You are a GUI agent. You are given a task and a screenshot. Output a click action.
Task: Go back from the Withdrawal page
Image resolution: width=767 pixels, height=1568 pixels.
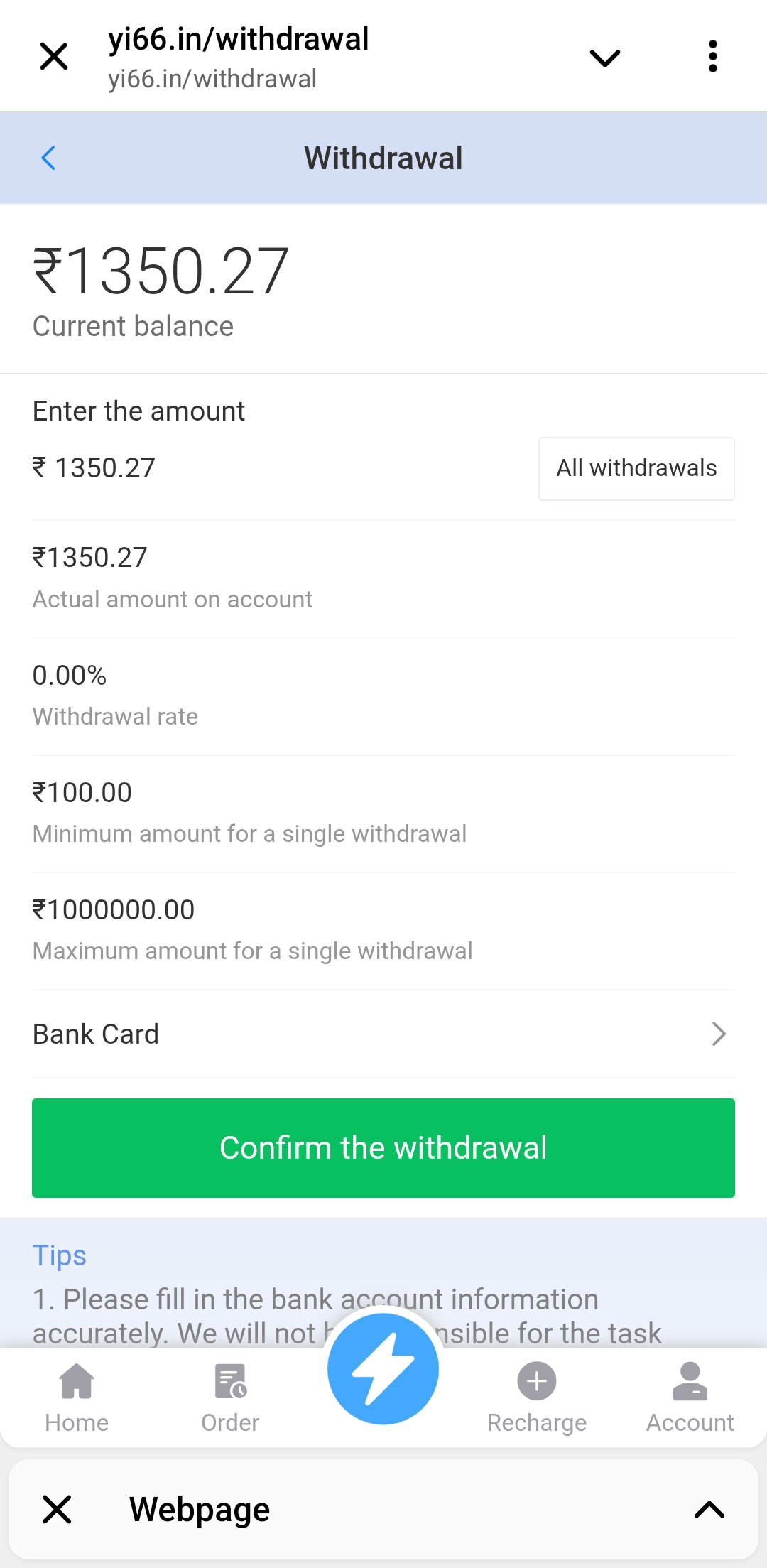coord(48,158)
